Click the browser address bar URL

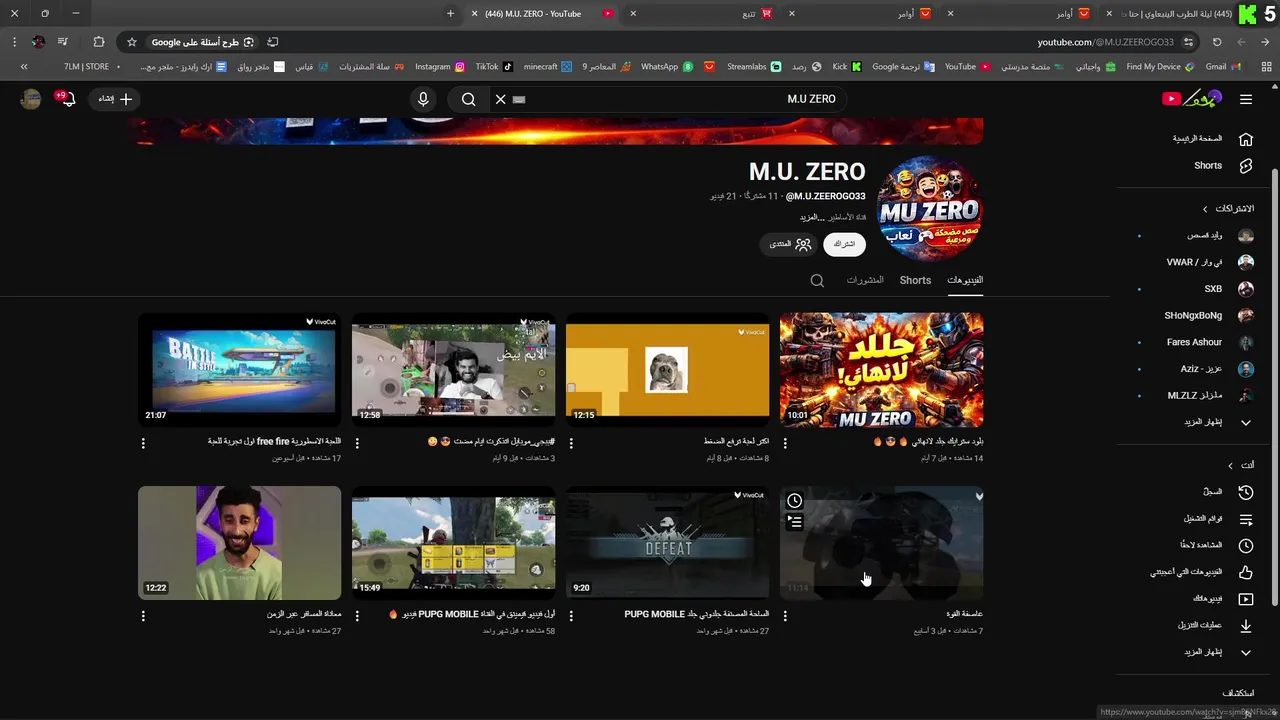point(1105,42)
